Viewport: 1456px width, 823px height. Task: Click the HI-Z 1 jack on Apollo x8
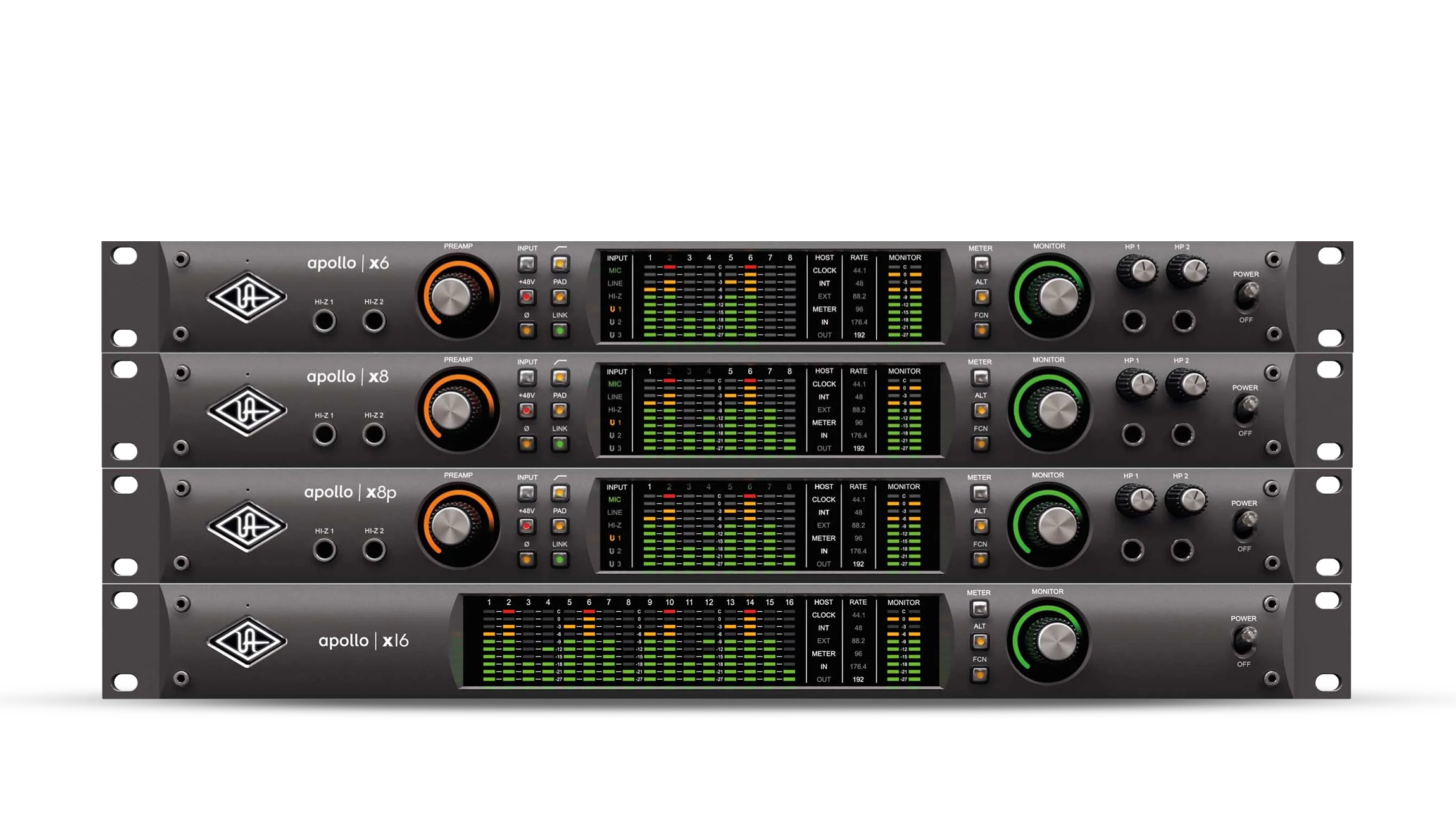click(x=324, y=435)
